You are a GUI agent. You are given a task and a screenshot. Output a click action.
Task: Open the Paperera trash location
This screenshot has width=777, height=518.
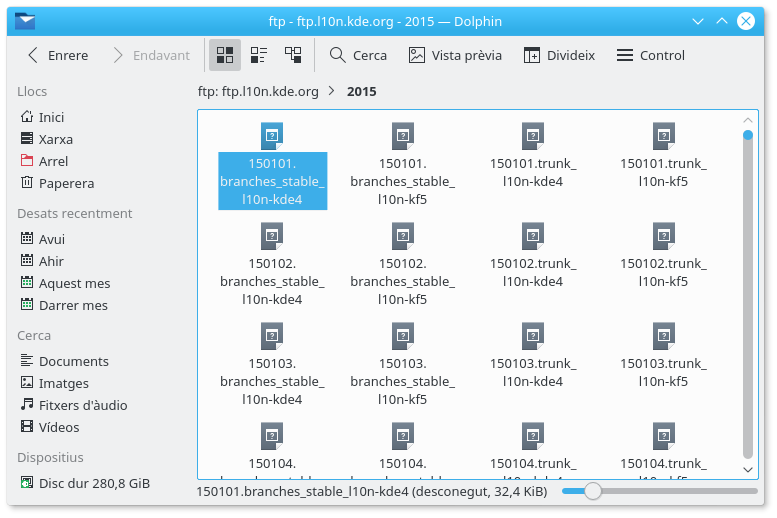(66, 183)
